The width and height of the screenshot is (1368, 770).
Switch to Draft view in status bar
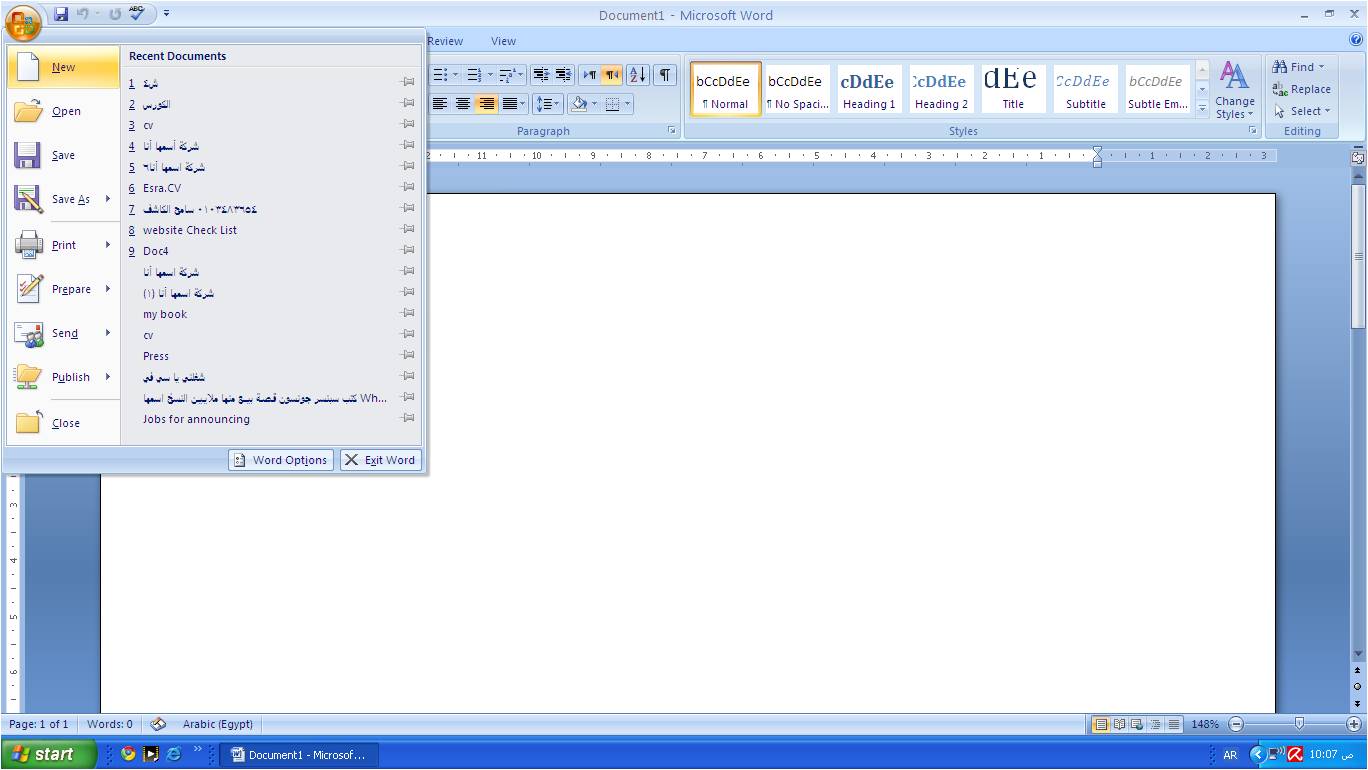point(1173,724)
